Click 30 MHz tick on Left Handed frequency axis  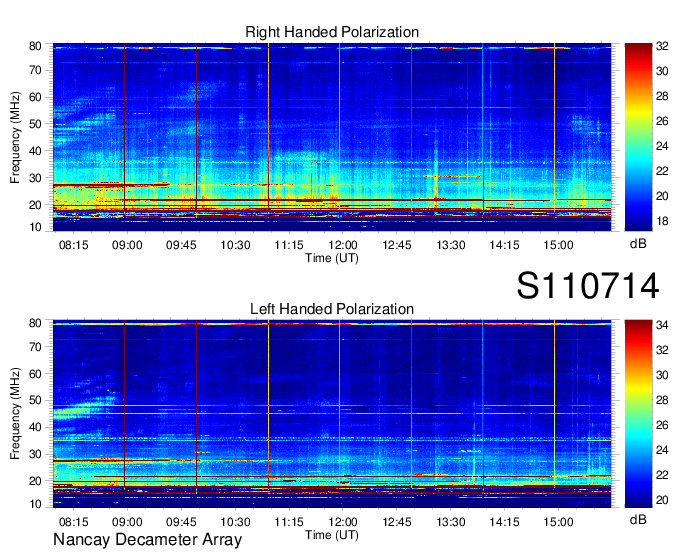coord(36,454)
